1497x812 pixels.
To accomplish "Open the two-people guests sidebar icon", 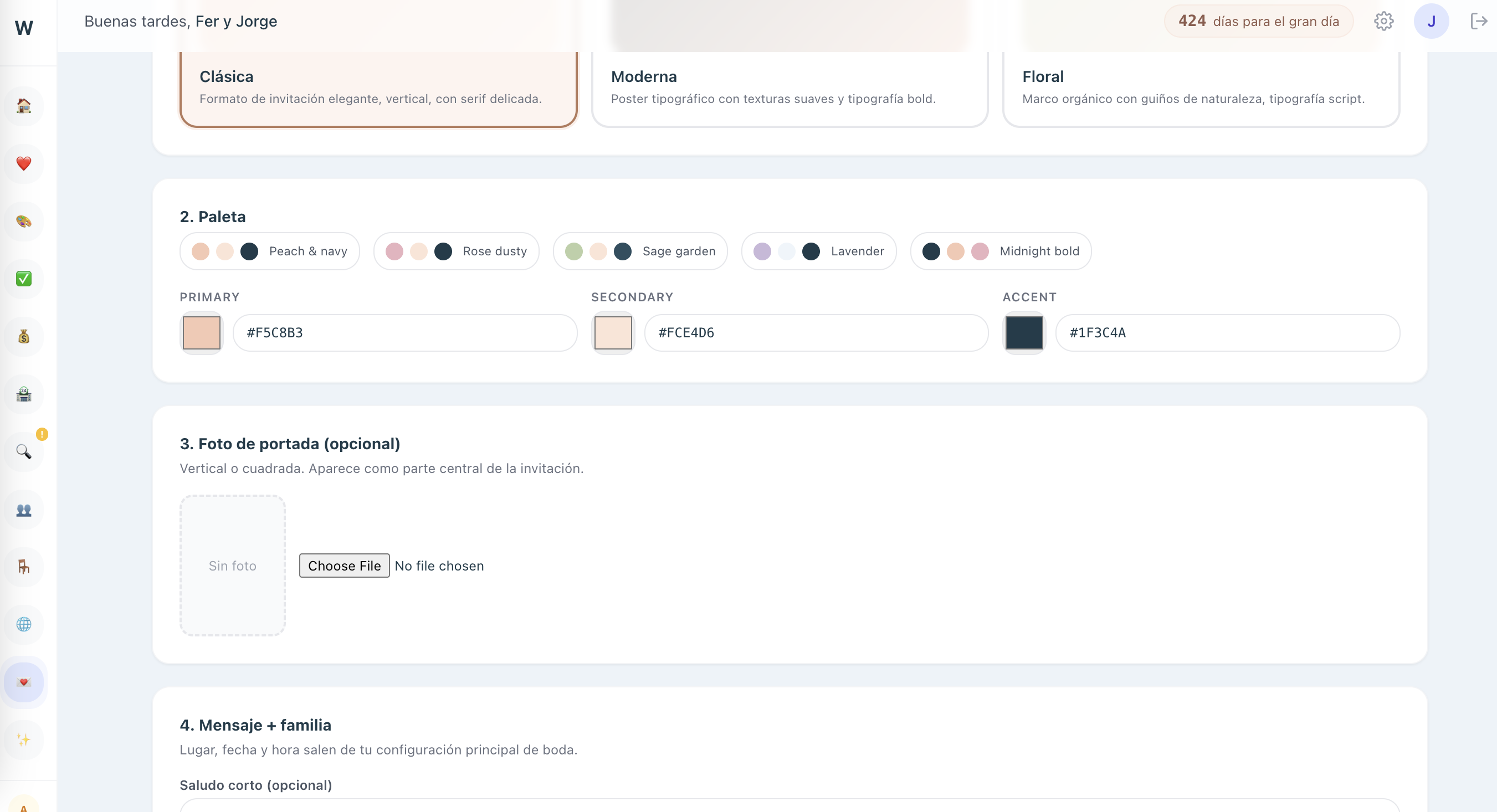I will click(x=24, y=510).
